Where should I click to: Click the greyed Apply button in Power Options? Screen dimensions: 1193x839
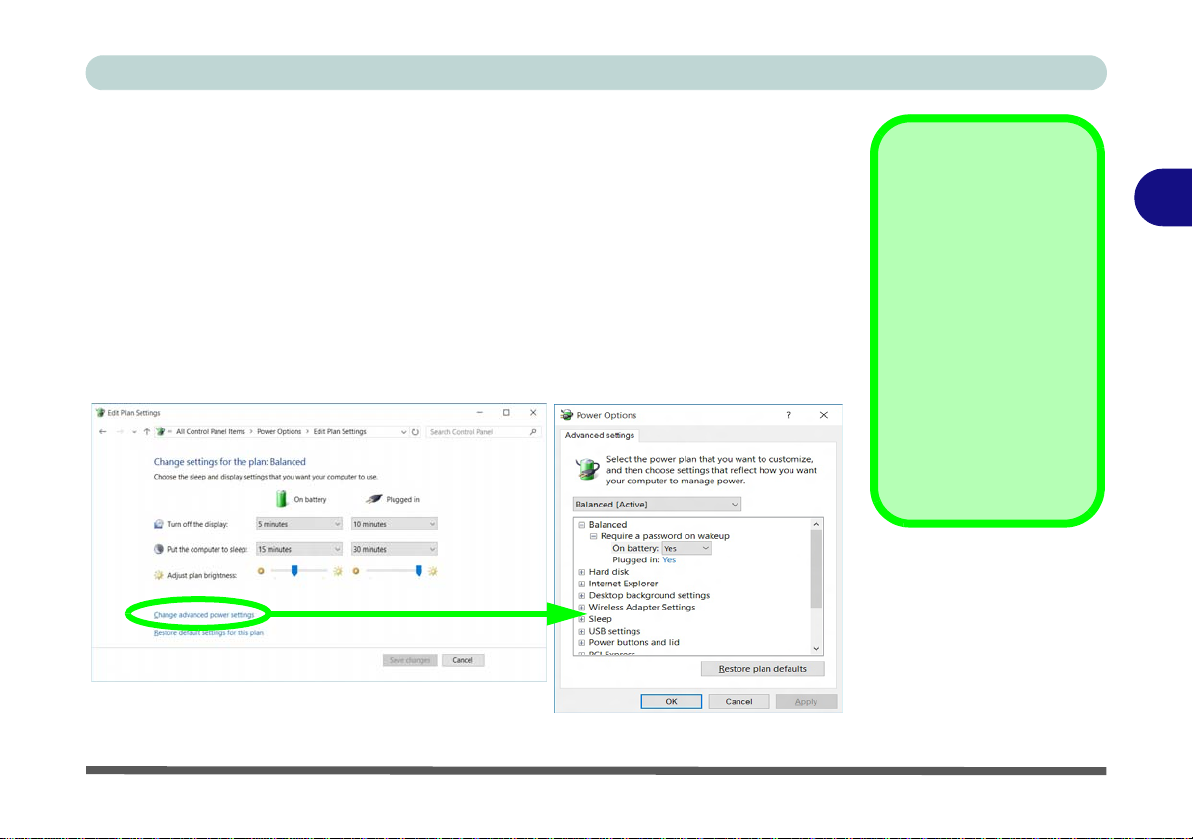806,701
